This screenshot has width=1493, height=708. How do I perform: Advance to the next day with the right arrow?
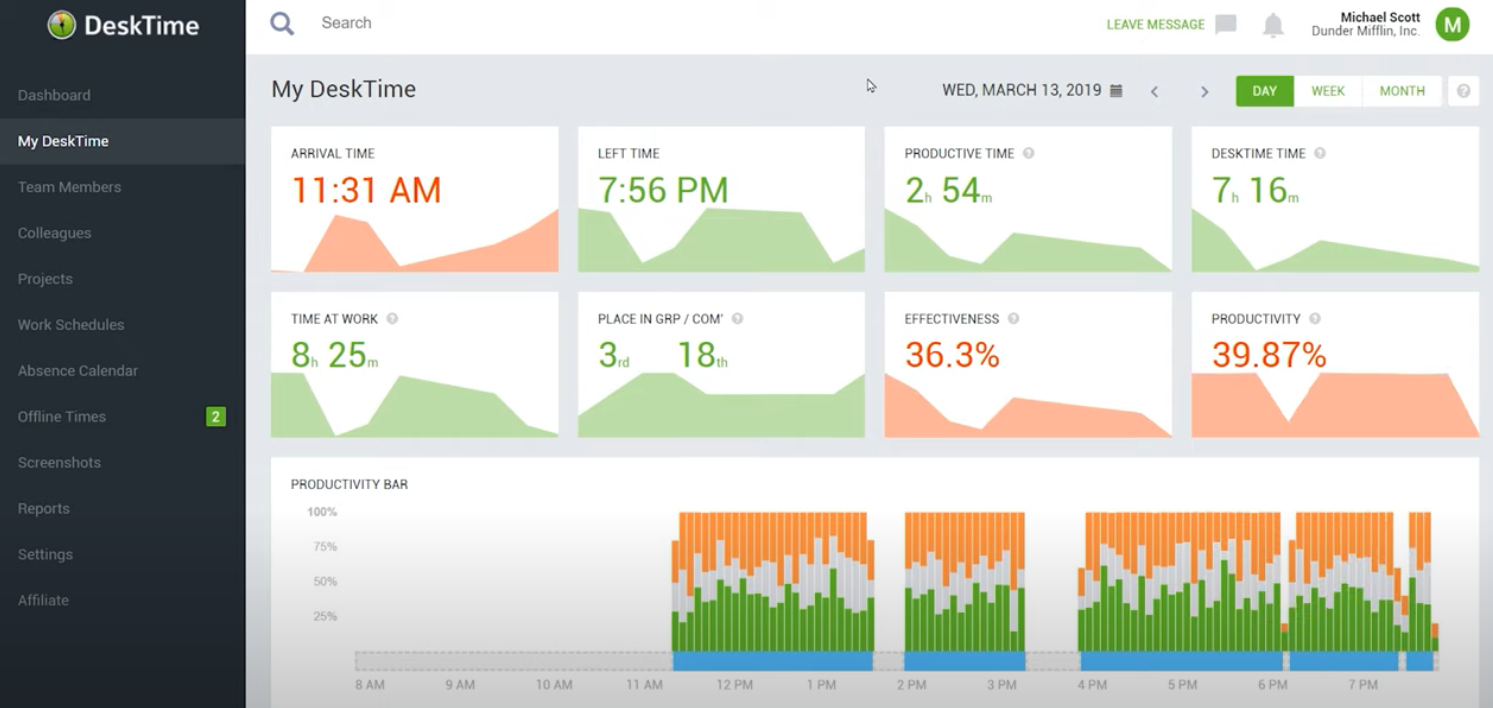[x=1204, y=90]
